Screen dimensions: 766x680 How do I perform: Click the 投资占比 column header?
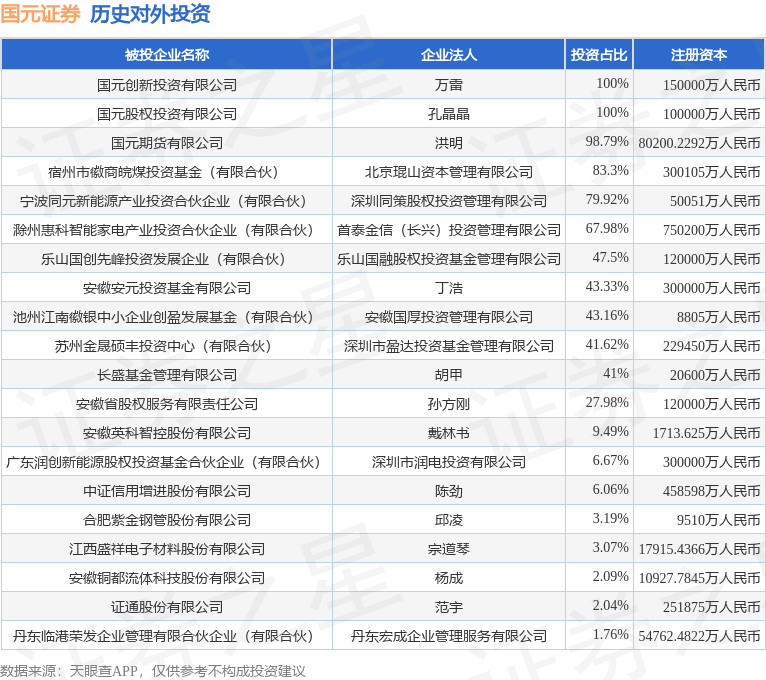(x=599, y=54)
